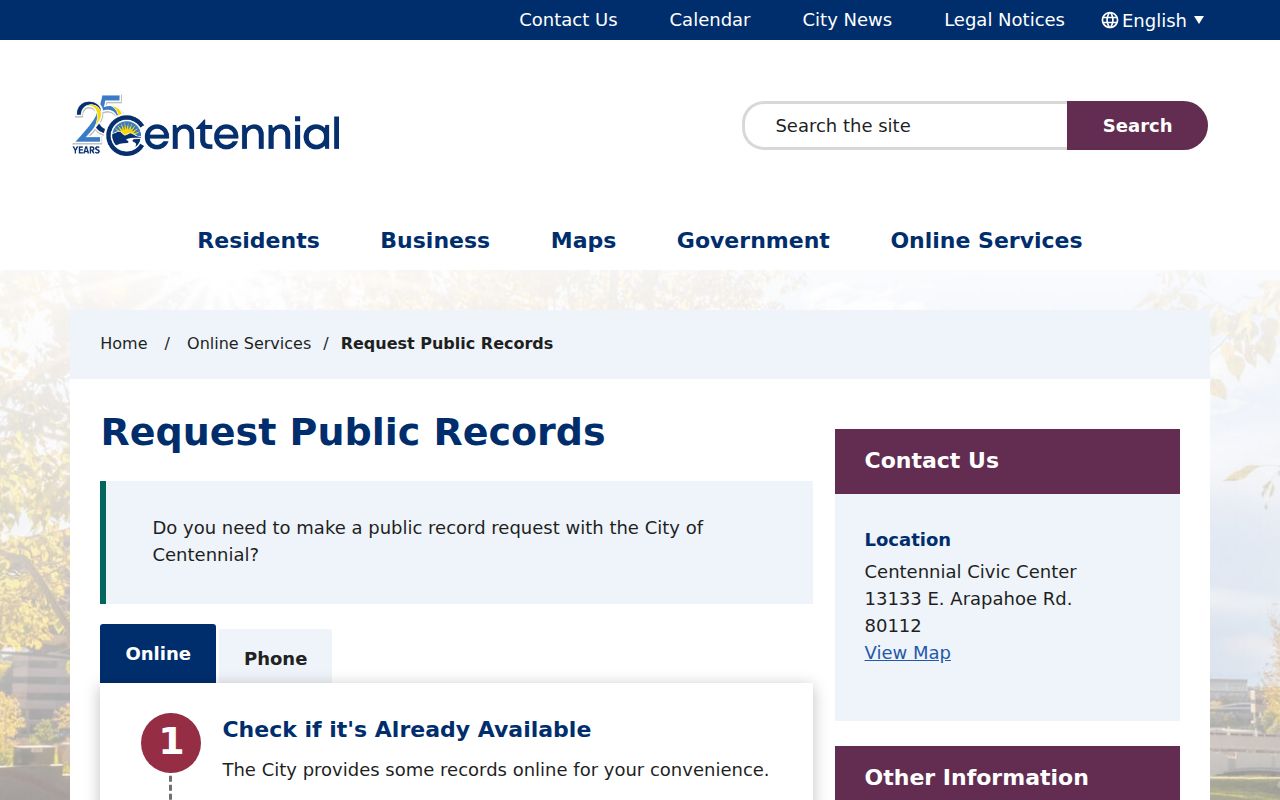Focus the Search the site field

(905, 125)
